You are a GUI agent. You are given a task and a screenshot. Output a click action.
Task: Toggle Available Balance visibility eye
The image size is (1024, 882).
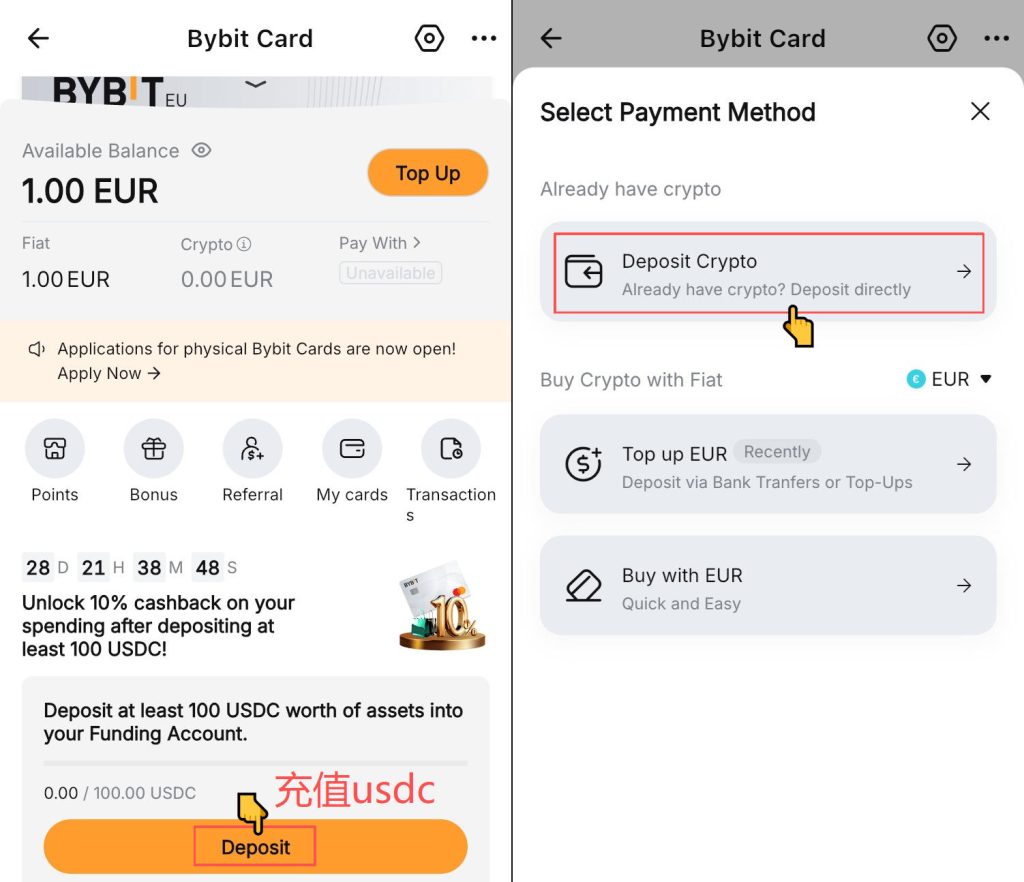(201, 151)
